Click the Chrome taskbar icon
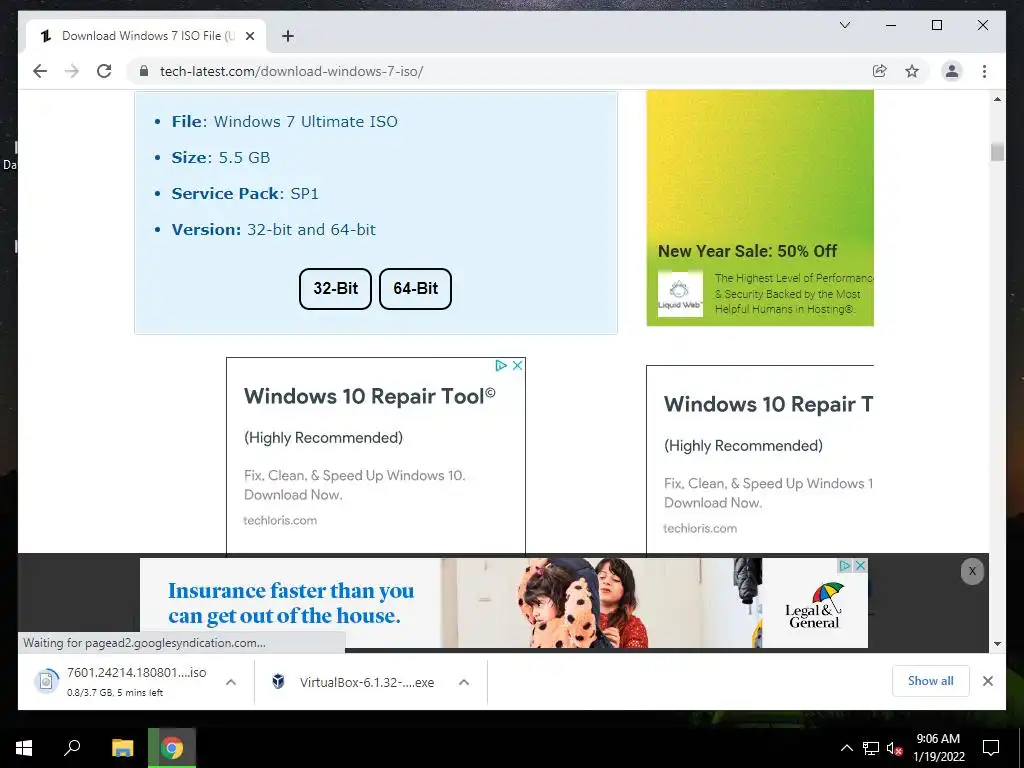The height and width of the screenshot is (768, 1024). coord(172,748)
